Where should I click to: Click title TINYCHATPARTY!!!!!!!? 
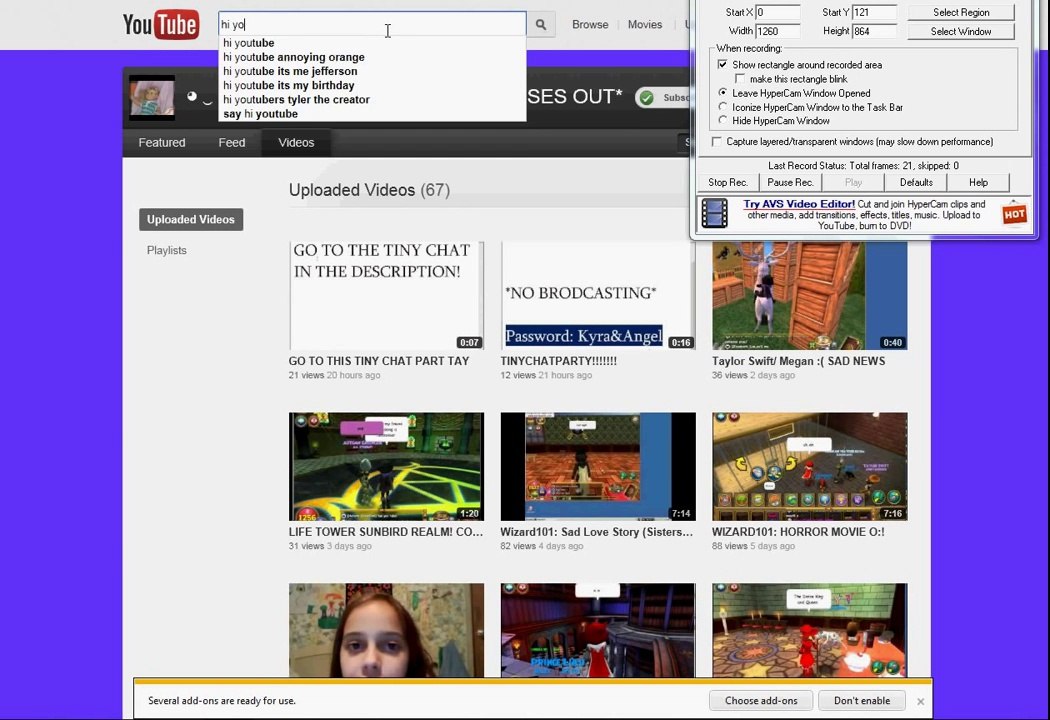pos(558,361)
